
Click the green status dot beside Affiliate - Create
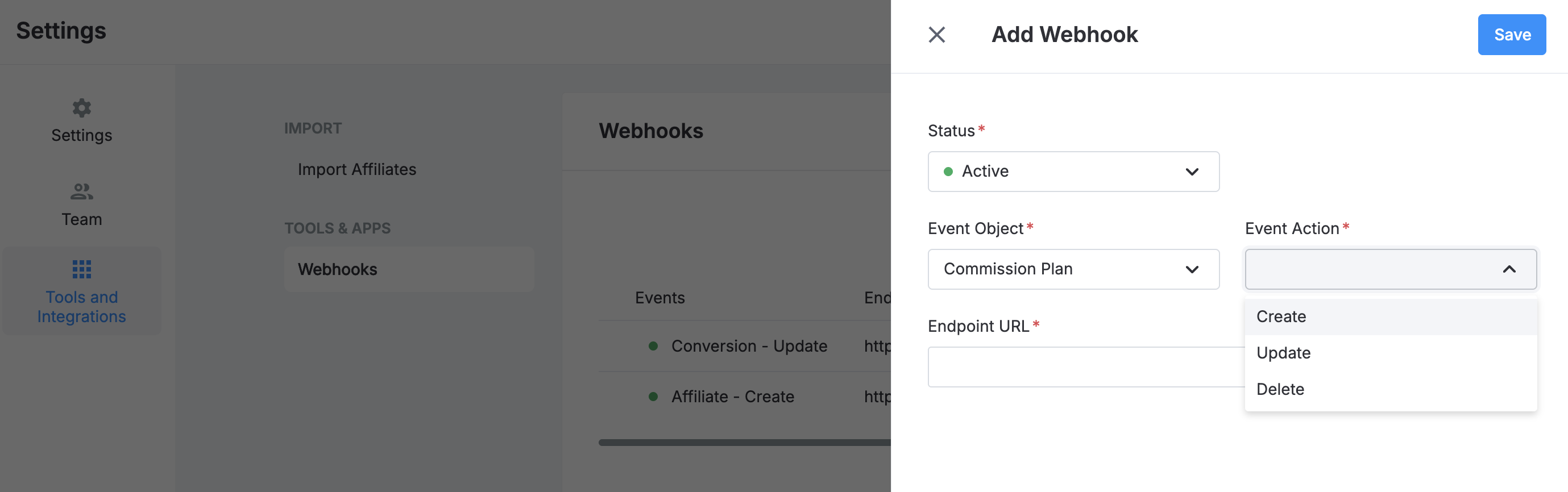click(x=653, y=397)
